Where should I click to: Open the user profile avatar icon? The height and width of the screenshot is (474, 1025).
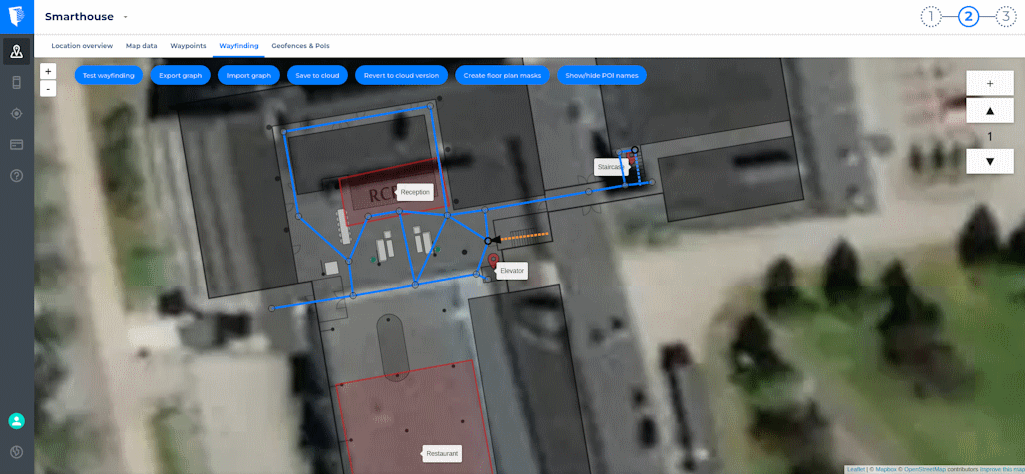coord(16,421)
